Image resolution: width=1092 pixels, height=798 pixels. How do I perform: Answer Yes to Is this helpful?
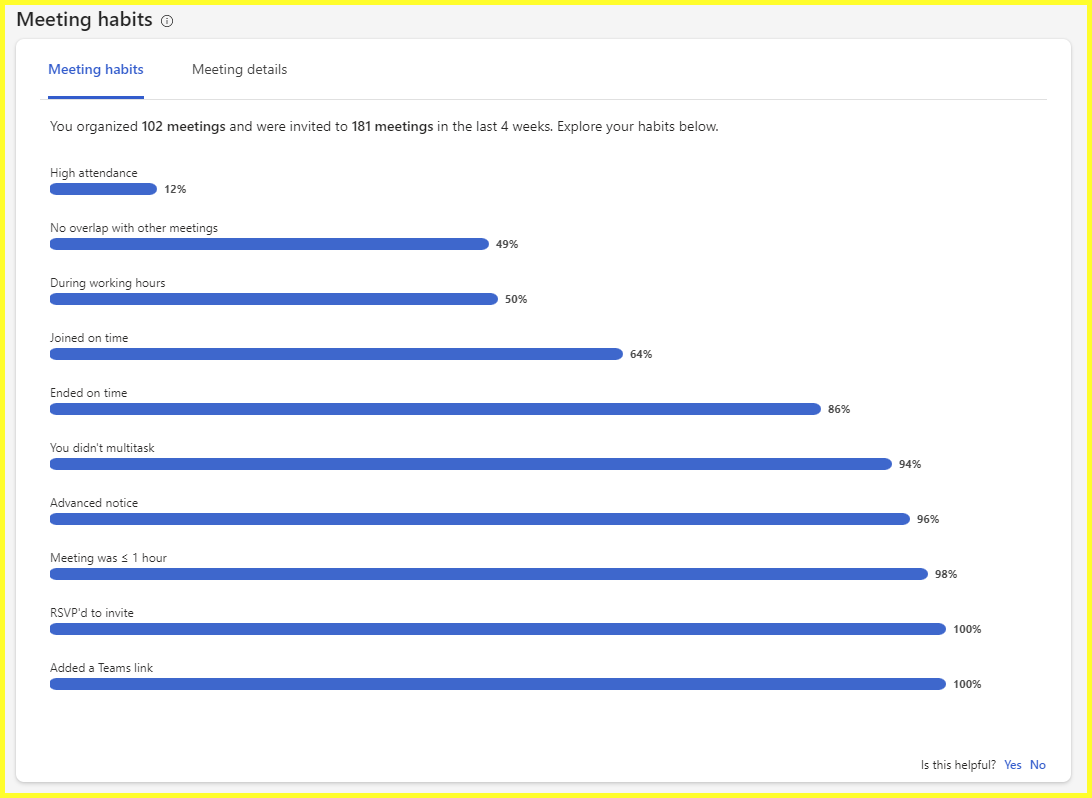coord(1012,765)
